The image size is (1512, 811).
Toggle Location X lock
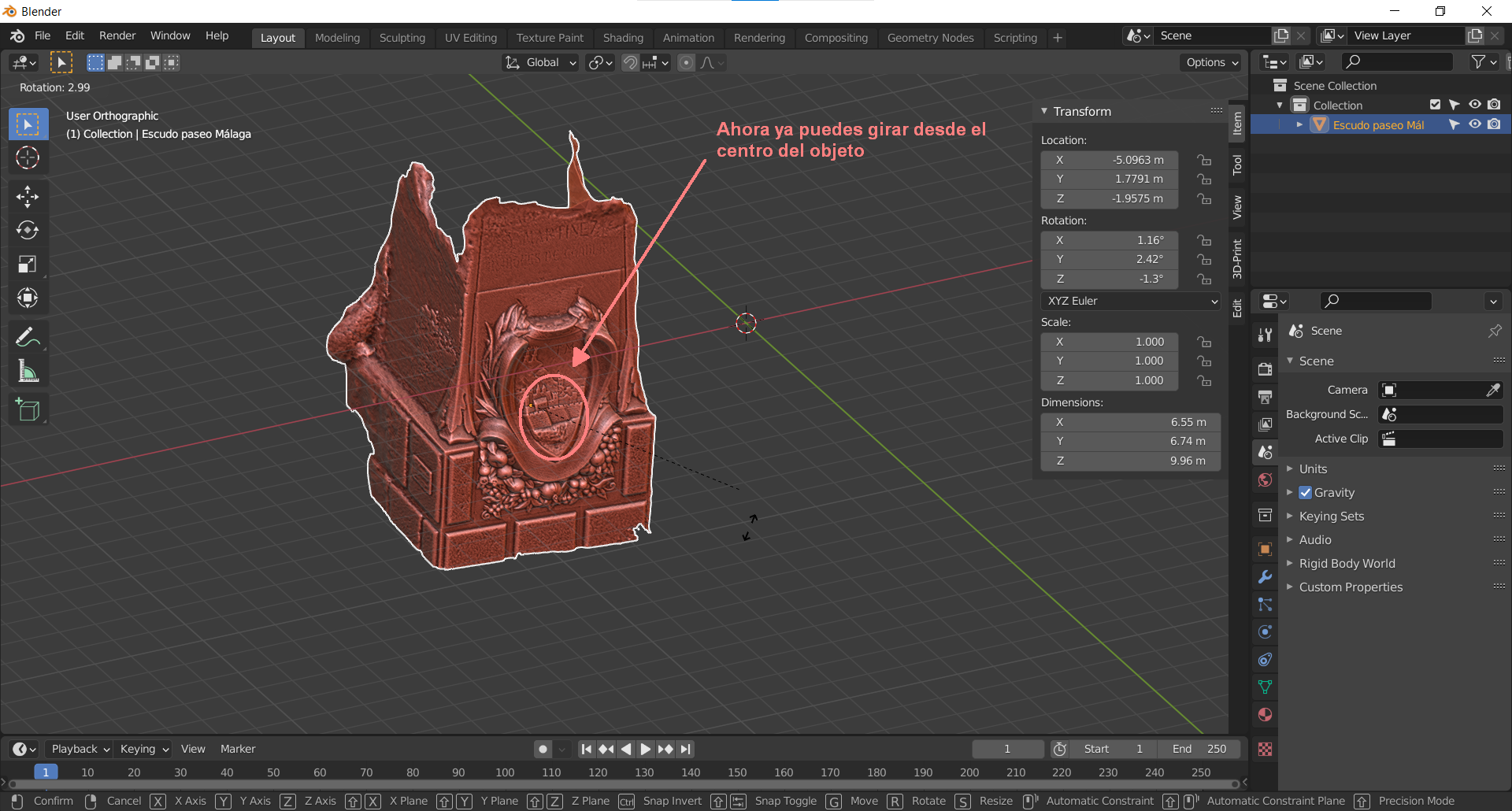click(x=1204, y=160)
